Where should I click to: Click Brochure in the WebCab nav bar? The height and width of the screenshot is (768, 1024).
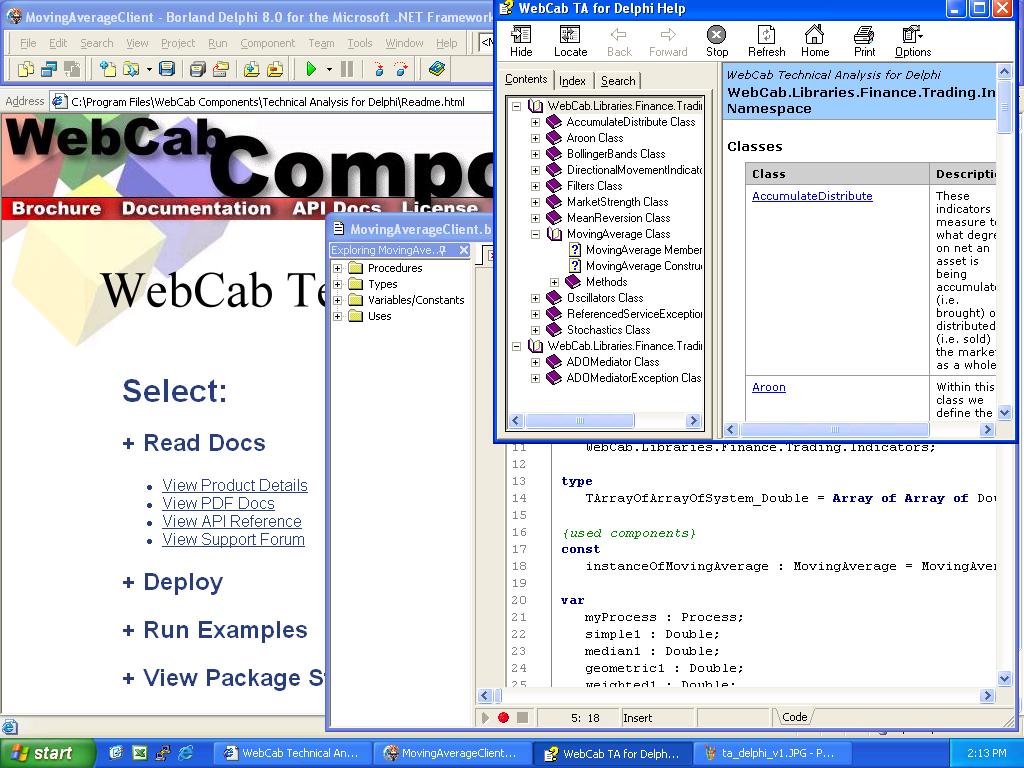(x=57, y=208)
